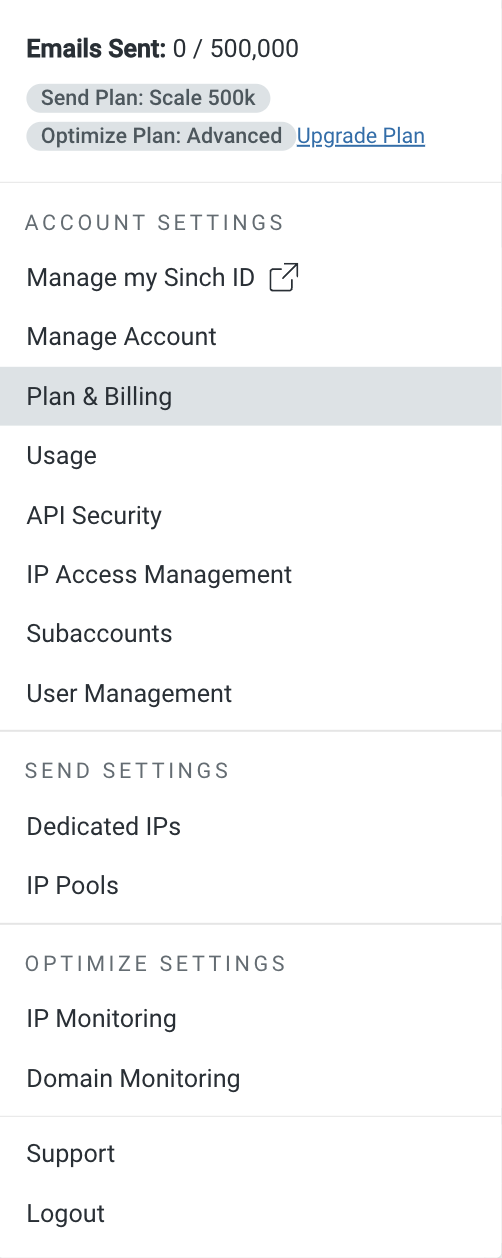This screenshot has height=1258, width=502.
Task: Click Logout
Action: [251, 1214]
